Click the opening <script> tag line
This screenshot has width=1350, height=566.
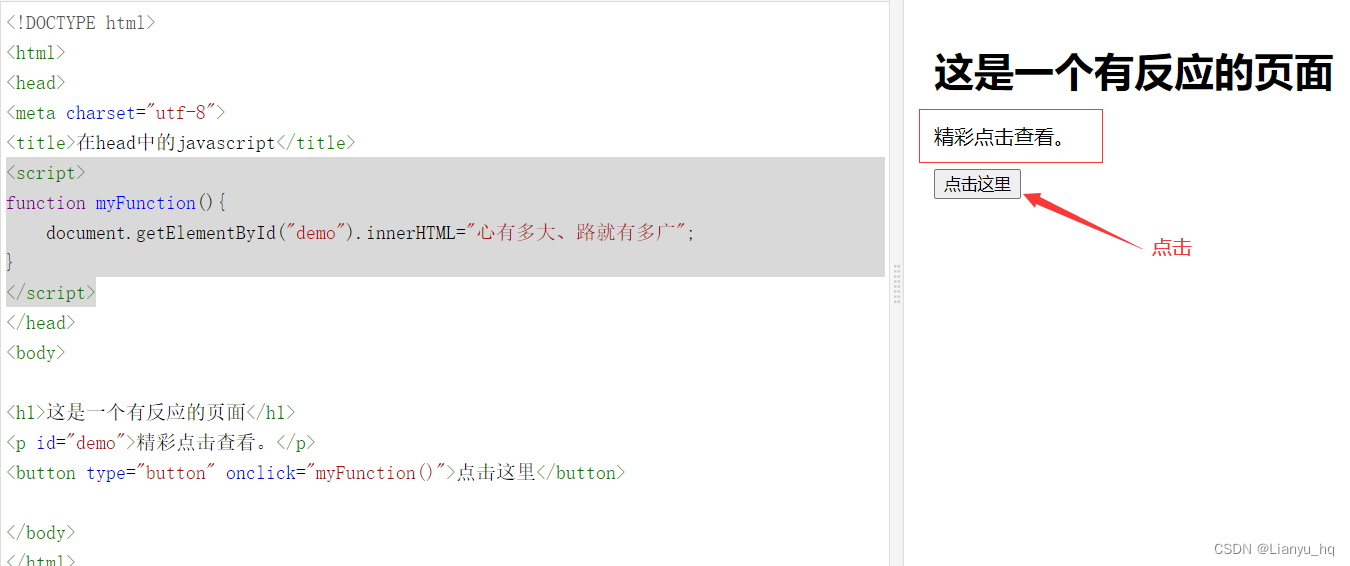click(46, 173)
